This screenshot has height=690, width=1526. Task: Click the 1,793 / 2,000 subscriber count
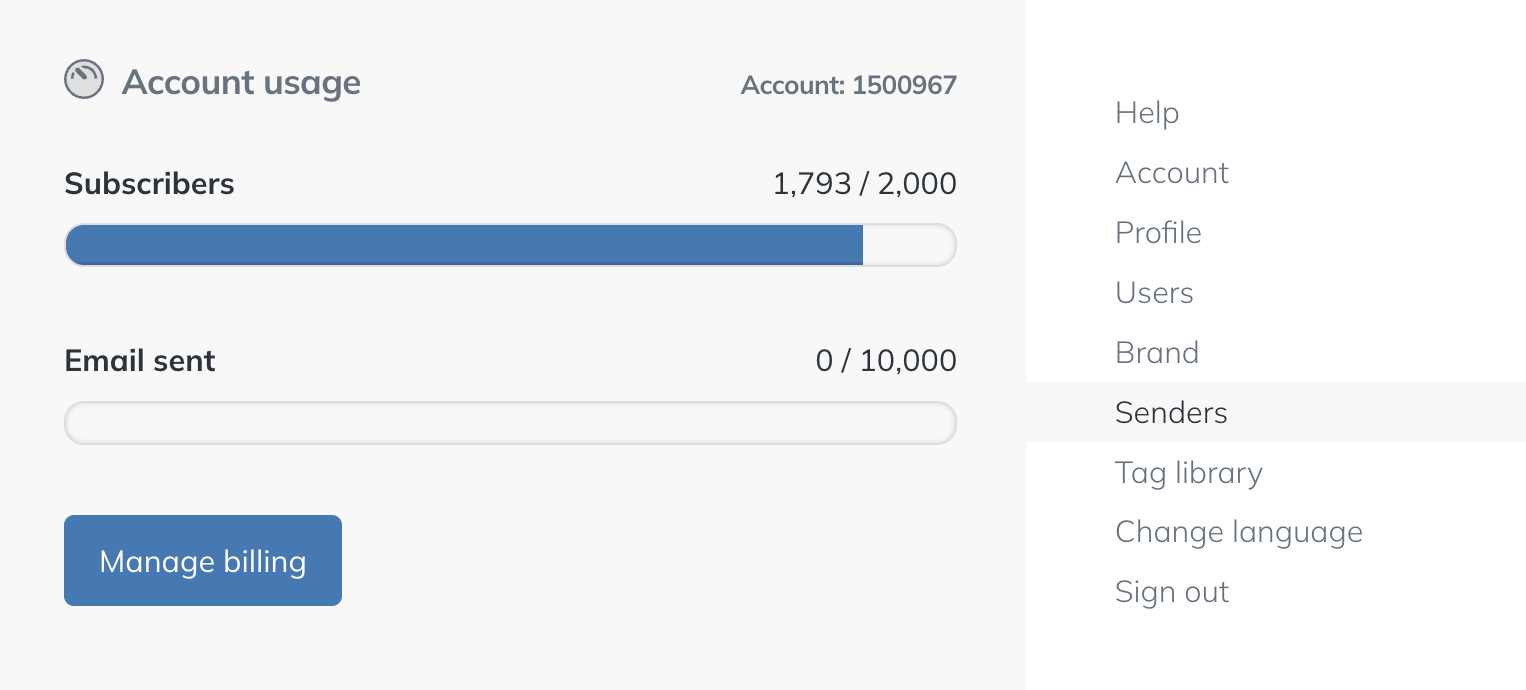(x=864, y=184)
